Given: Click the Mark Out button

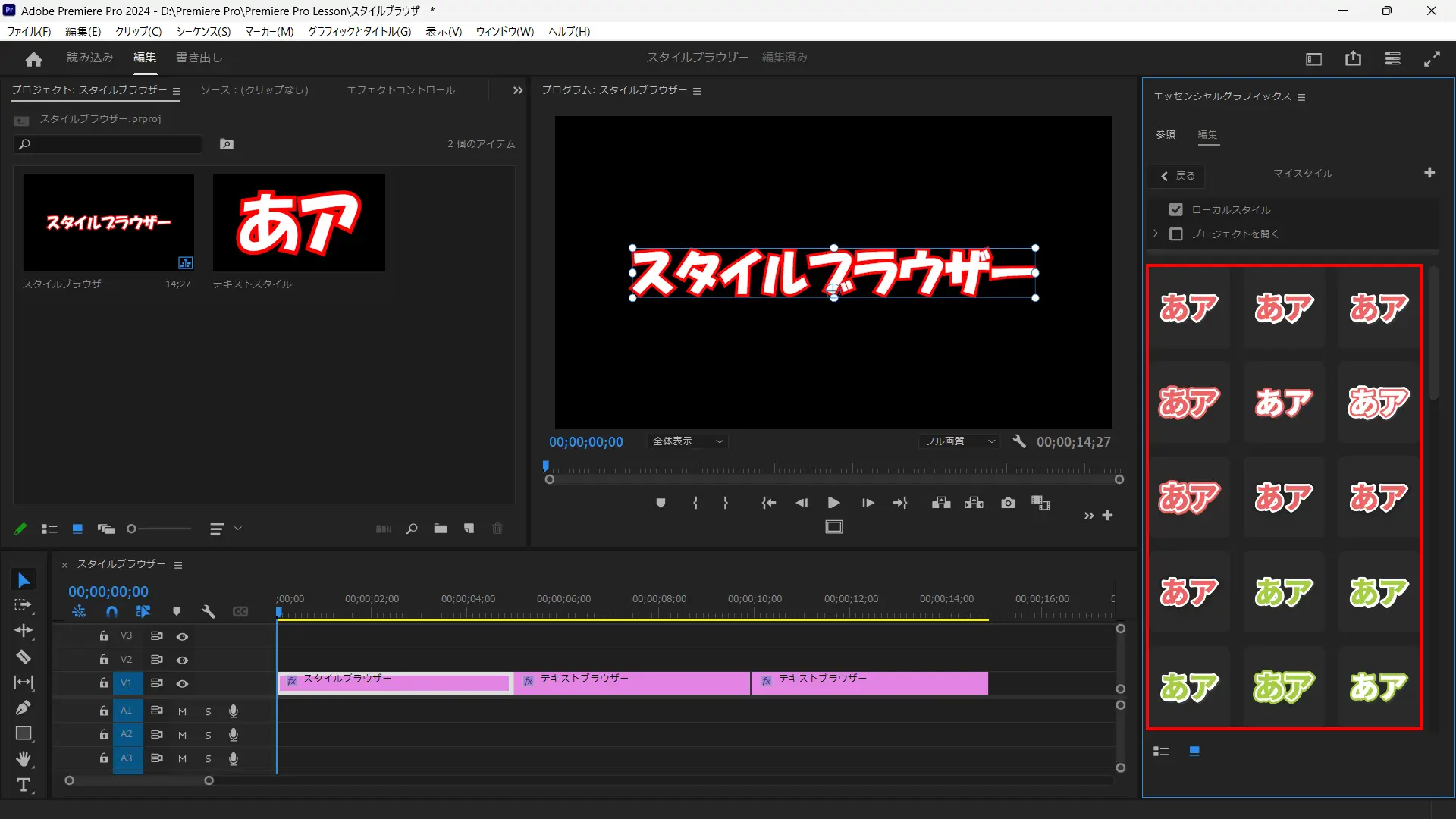Looking at the screenshot, I should [x=726, y=503].
